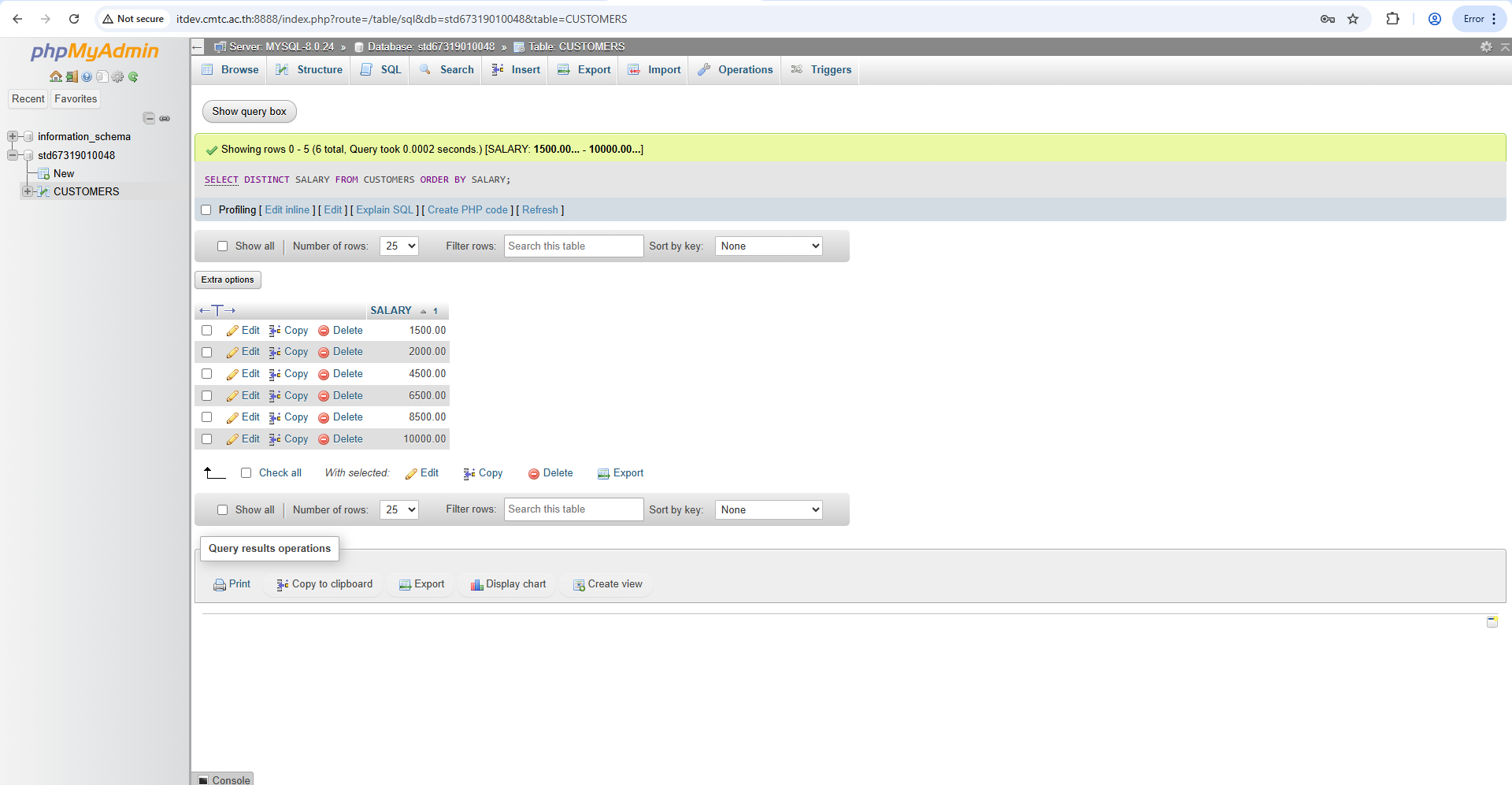Screen dimensions: 1512x785
Task: Click the link with main panel icon
Action: [165, 119]
